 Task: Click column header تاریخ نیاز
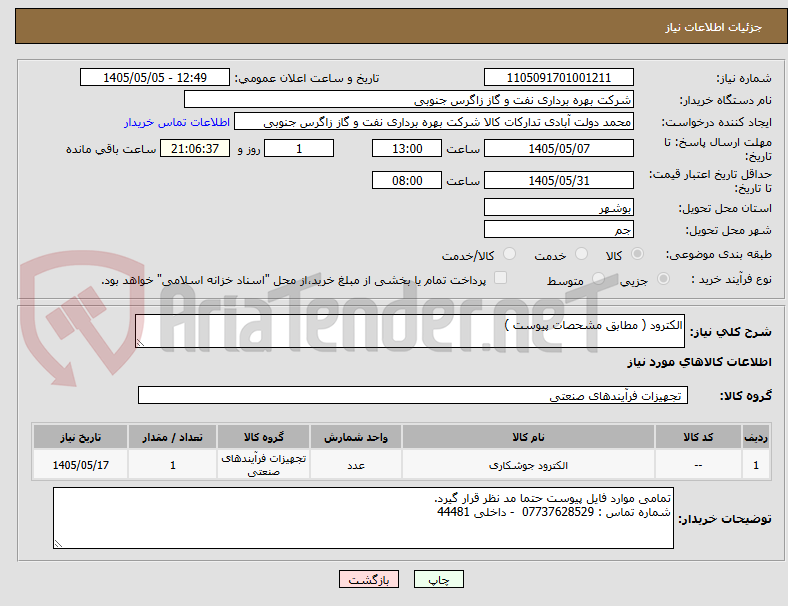(80, 437)
